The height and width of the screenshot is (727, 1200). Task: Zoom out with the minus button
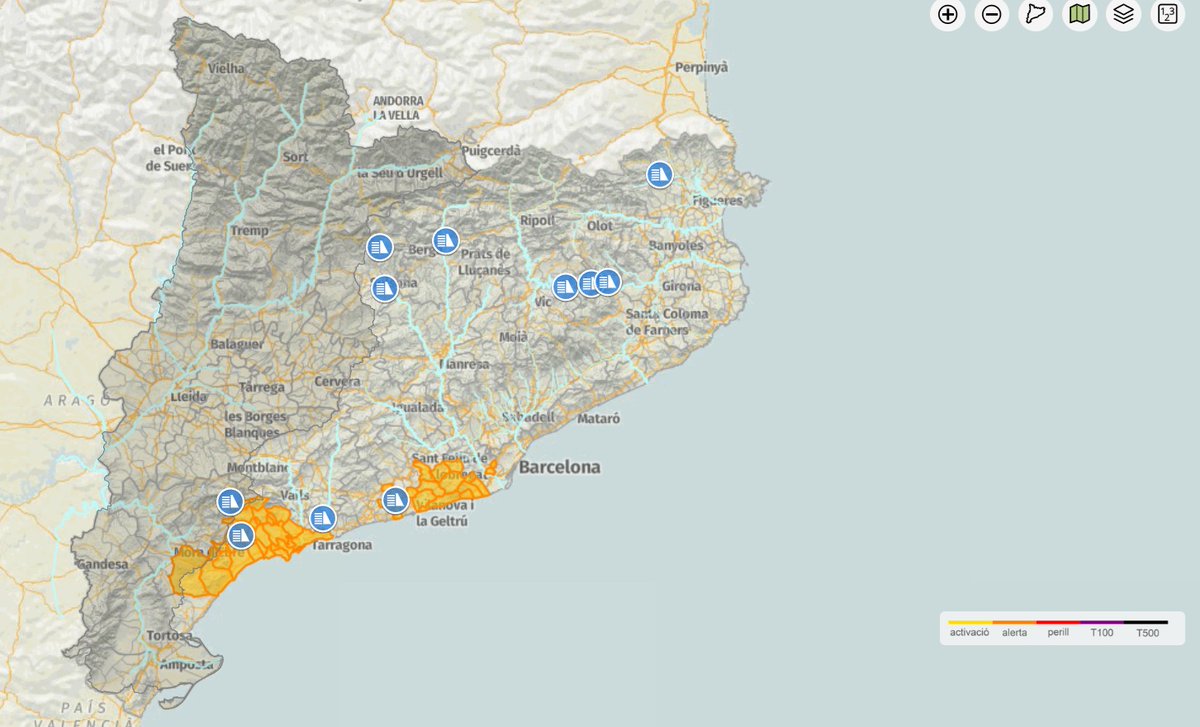[991, 14]
